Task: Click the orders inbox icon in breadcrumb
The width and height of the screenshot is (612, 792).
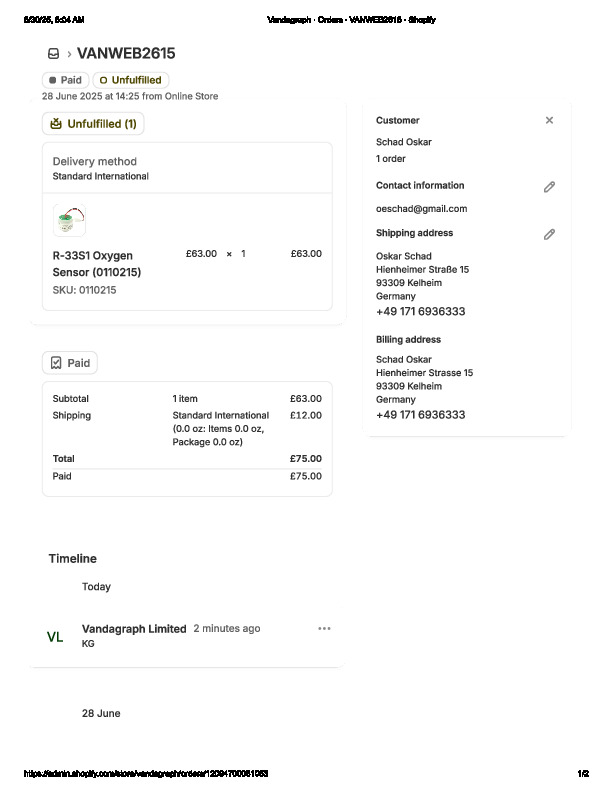Action: point(53,54)
